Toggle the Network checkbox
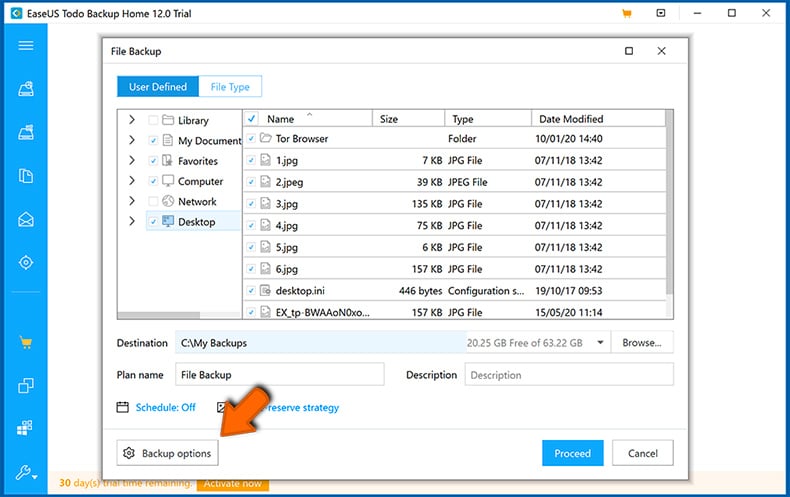 [x=153, y=201]
